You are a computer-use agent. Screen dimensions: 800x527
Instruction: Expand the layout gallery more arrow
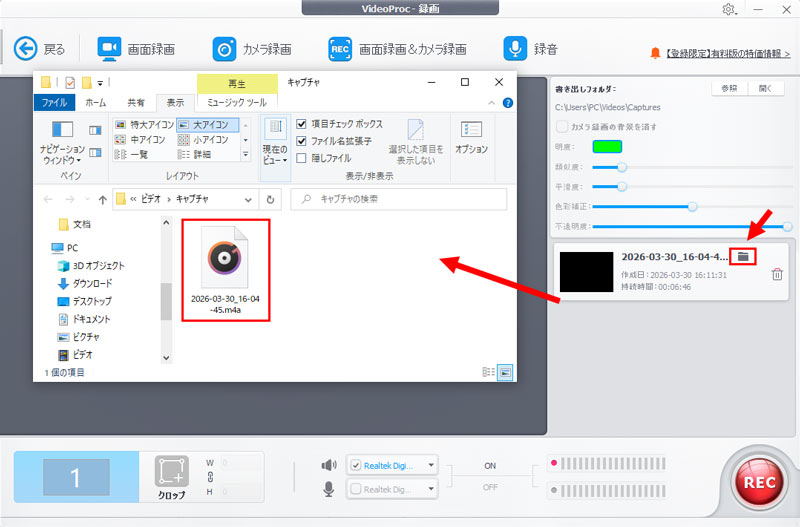(x=245, y=154)
